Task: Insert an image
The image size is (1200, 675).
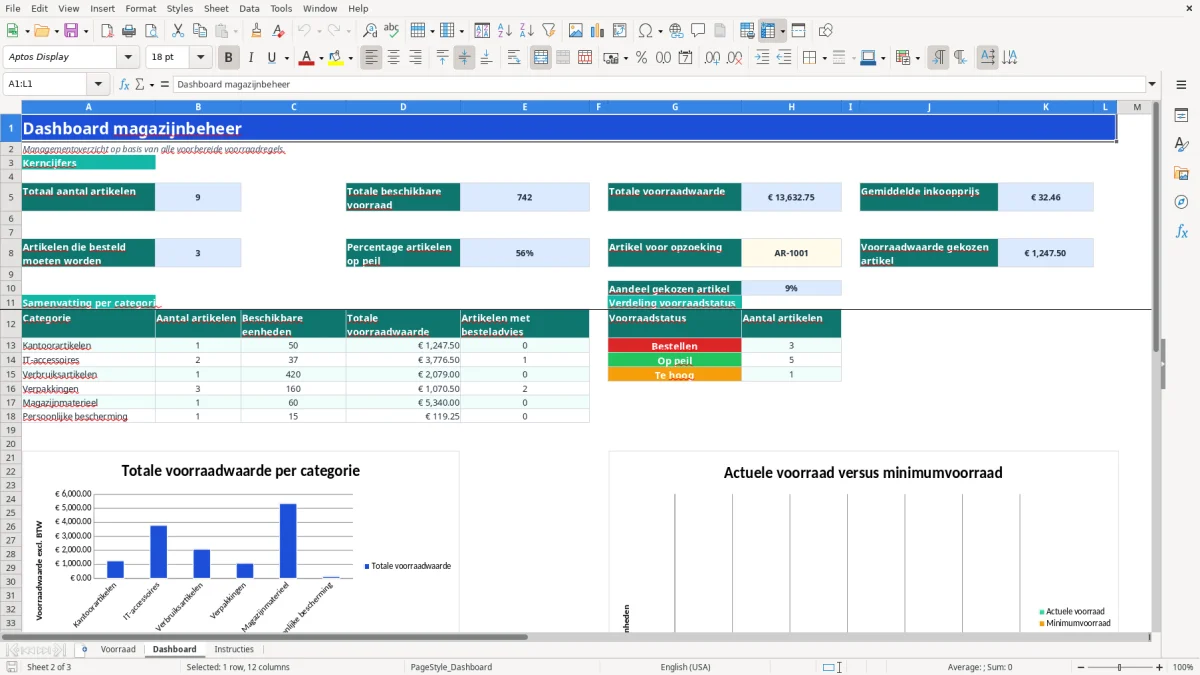Action: coord(574,30)
